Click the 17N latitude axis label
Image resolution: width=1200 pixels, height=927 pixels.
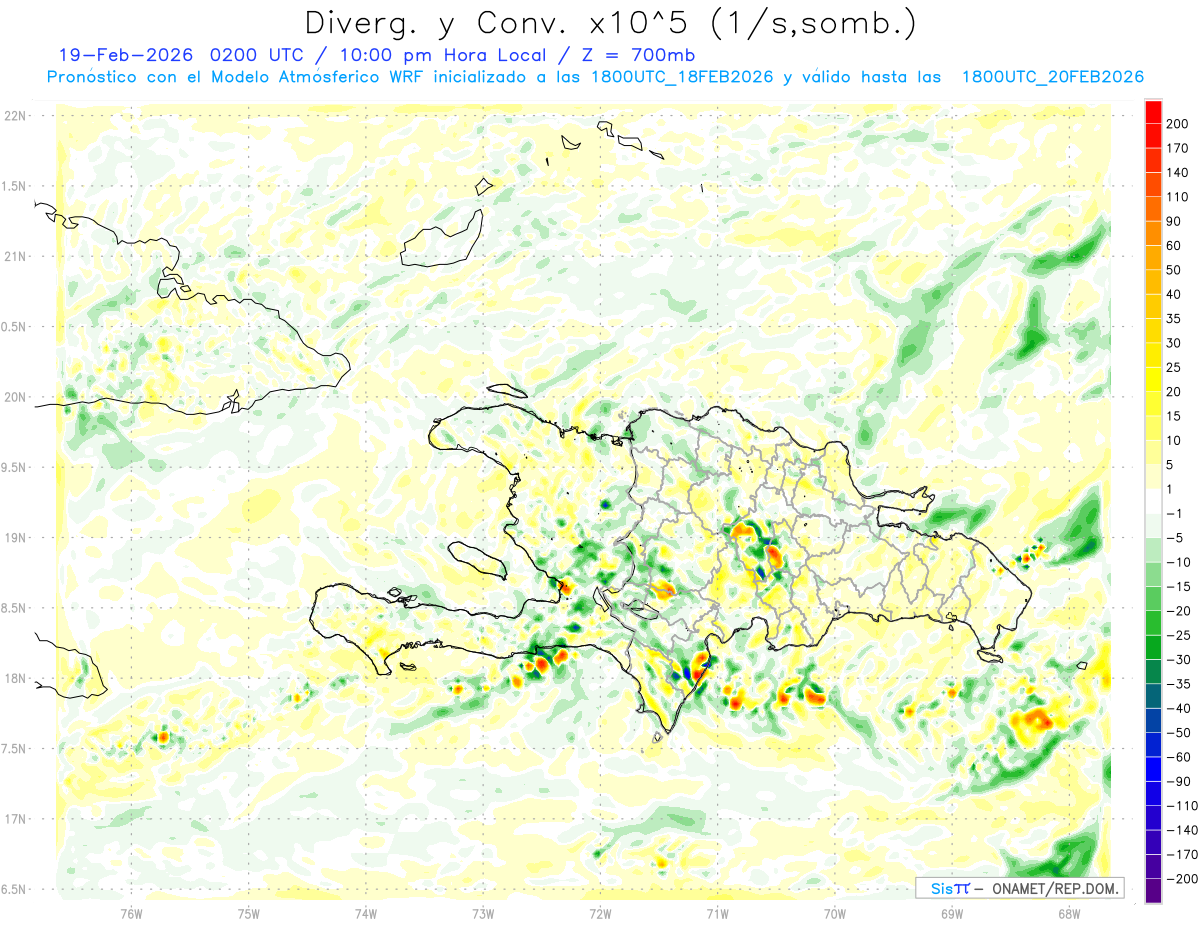pyautogui.click(x=14, y=819)
